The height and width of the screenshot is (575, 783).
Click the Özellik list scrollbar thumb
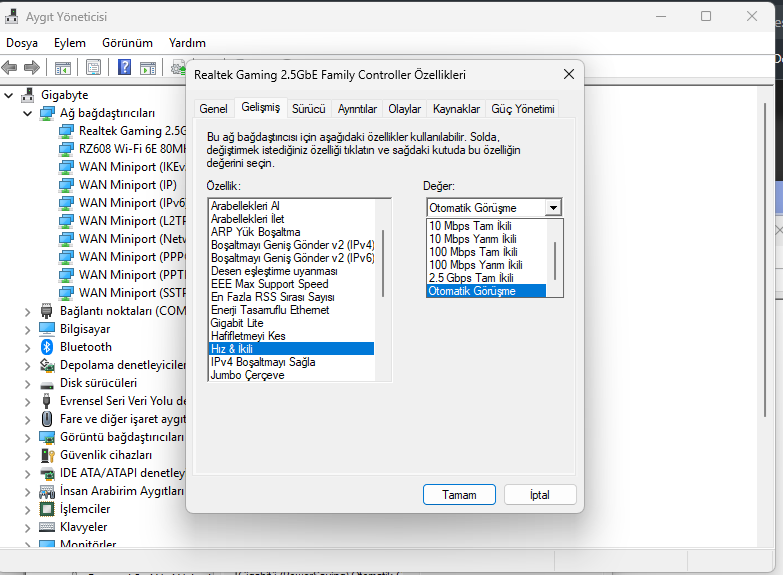coord(383,263)
